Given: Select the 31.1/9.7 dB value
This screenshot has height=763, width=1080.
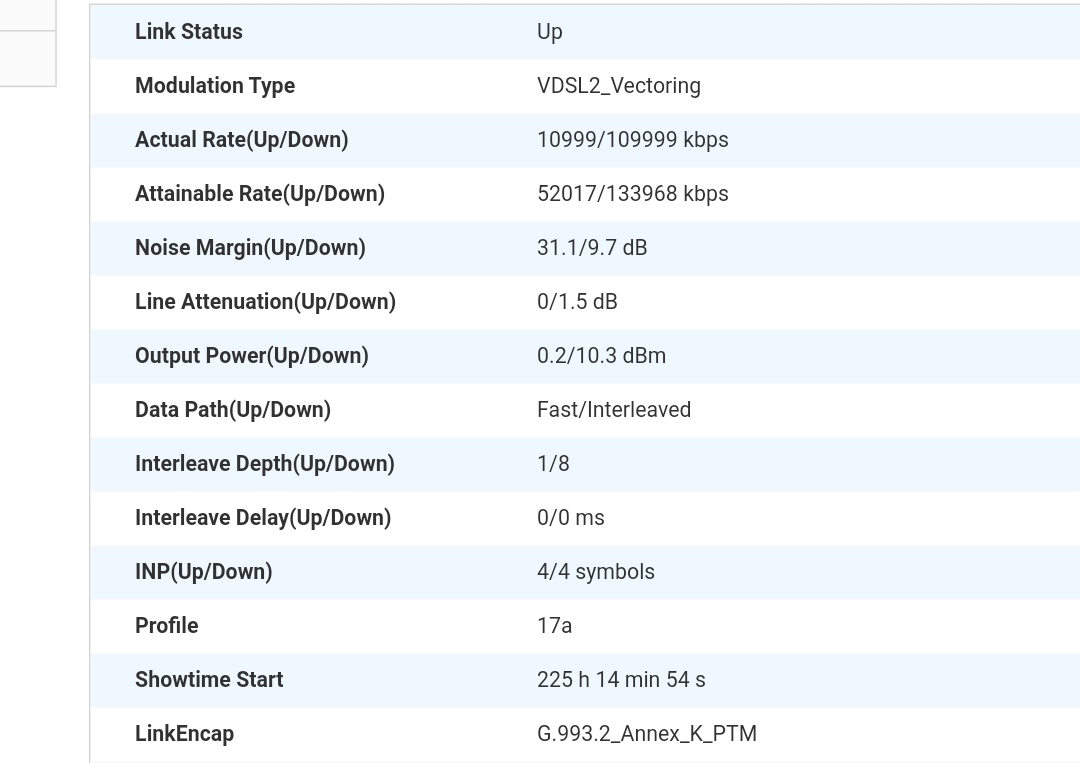Looking at the screenshot, I should pos(592,248).
